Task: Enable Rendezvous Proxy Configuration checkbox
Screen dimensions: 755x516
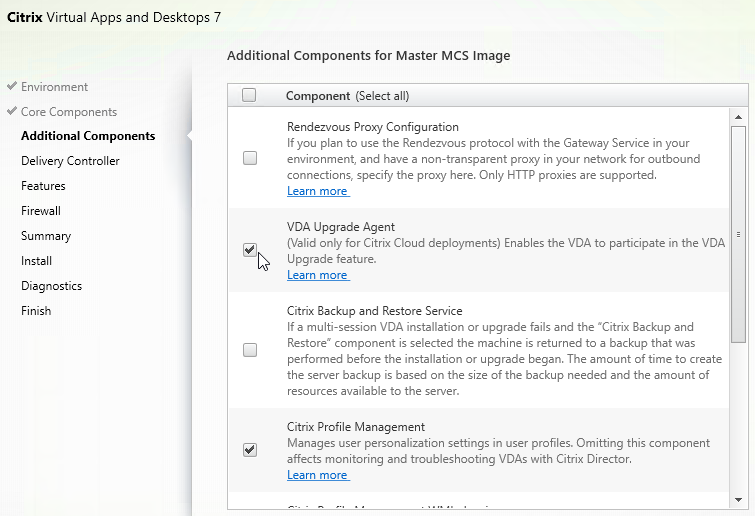Action: click(x=250, y=158)
